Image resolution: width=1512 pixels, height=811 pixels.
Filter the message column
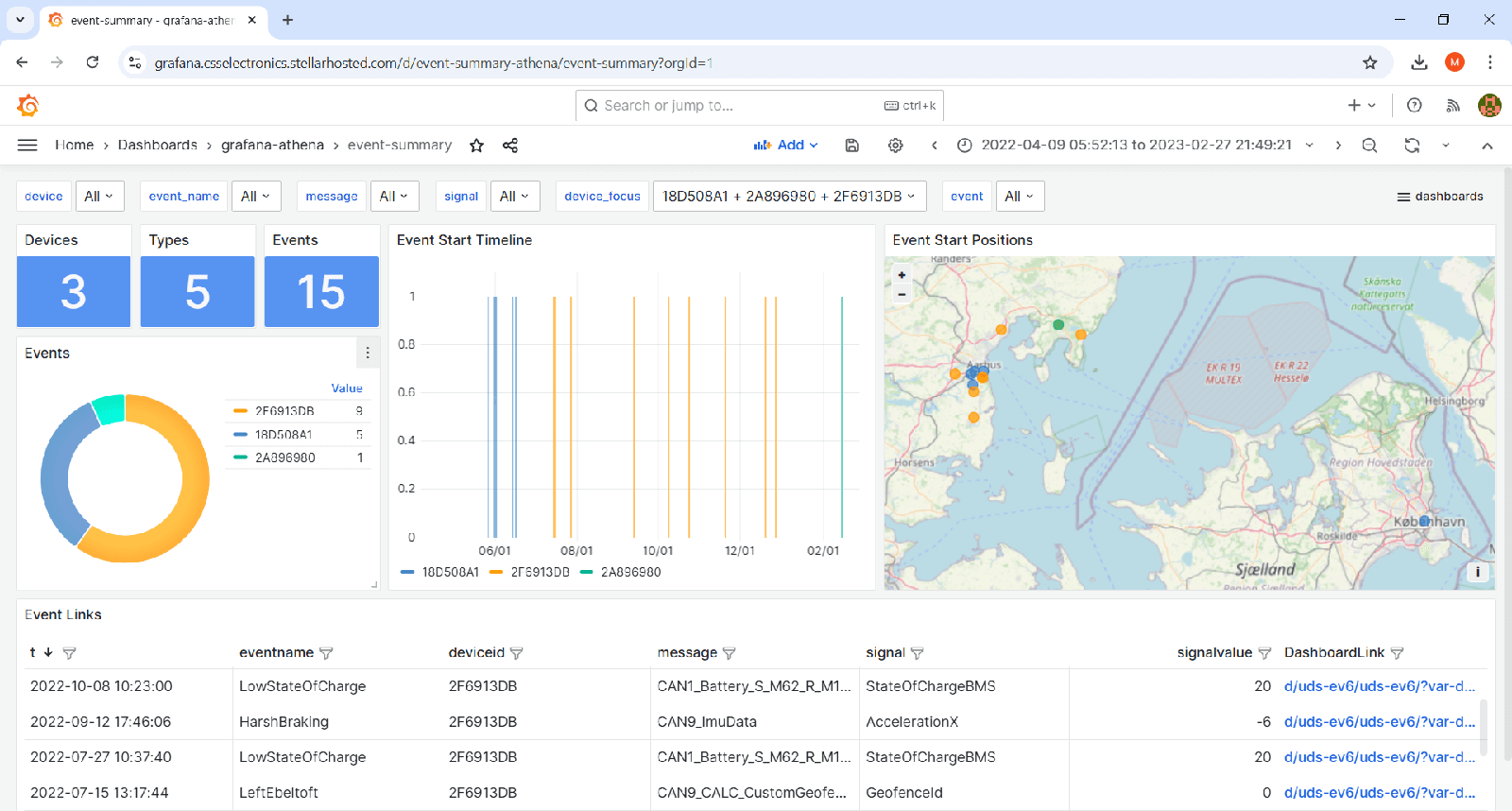[729, 653]
